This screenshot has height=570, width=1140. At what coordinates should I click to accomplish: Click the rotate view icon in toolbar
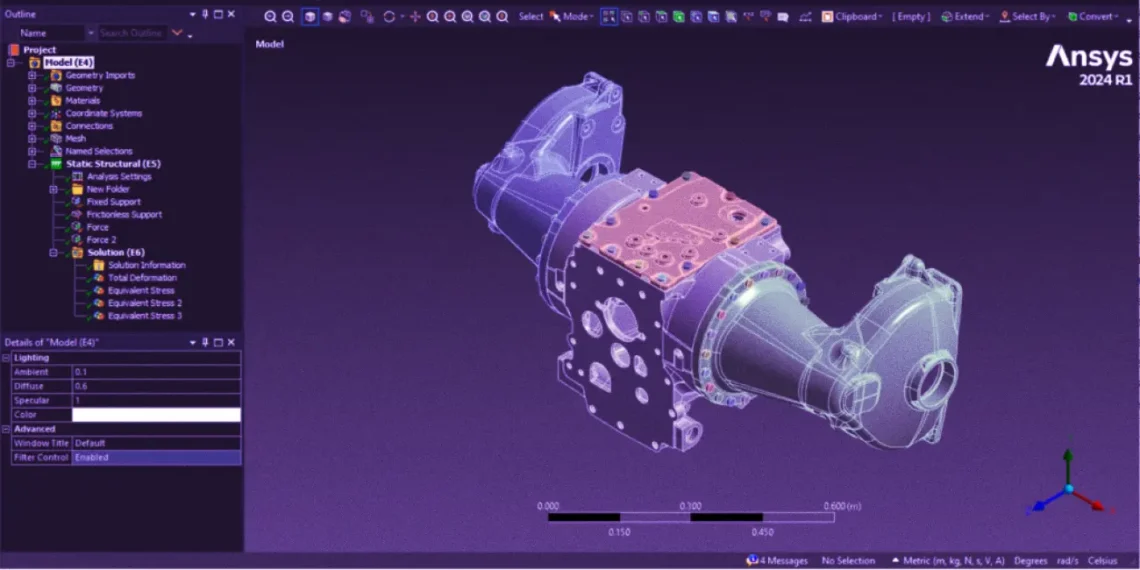(389, 17)
